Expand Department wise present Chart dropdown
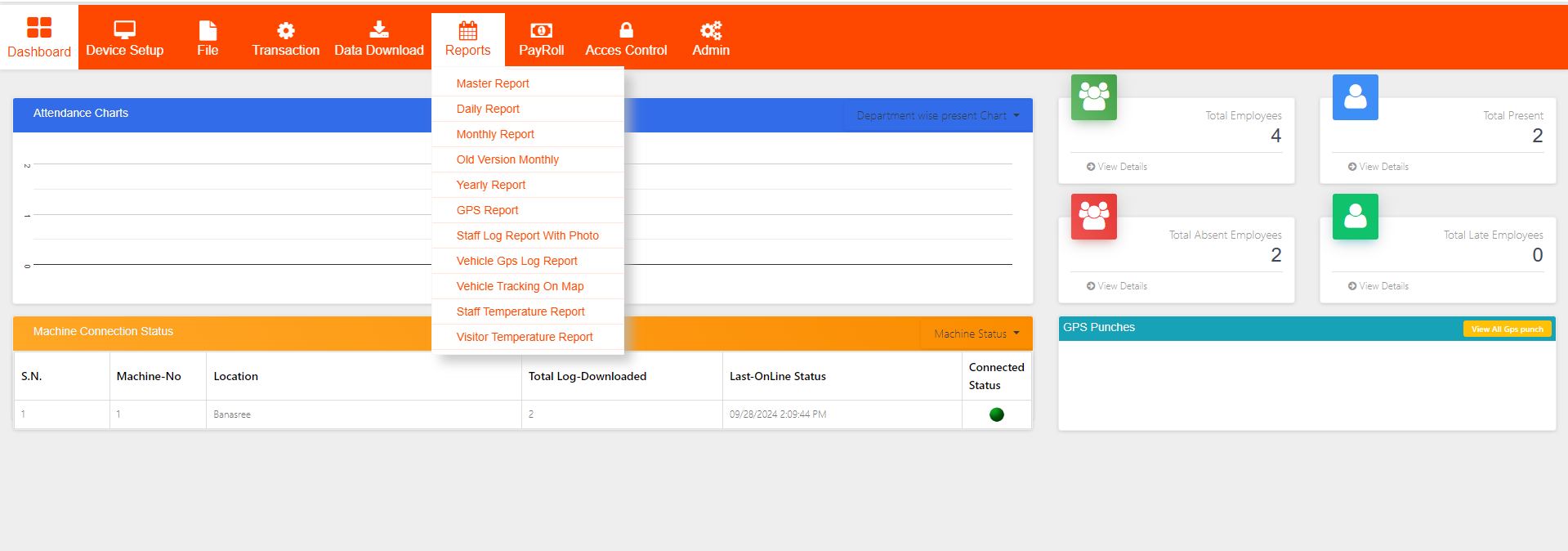This screenshot has height=551, width=1568. 937,116
